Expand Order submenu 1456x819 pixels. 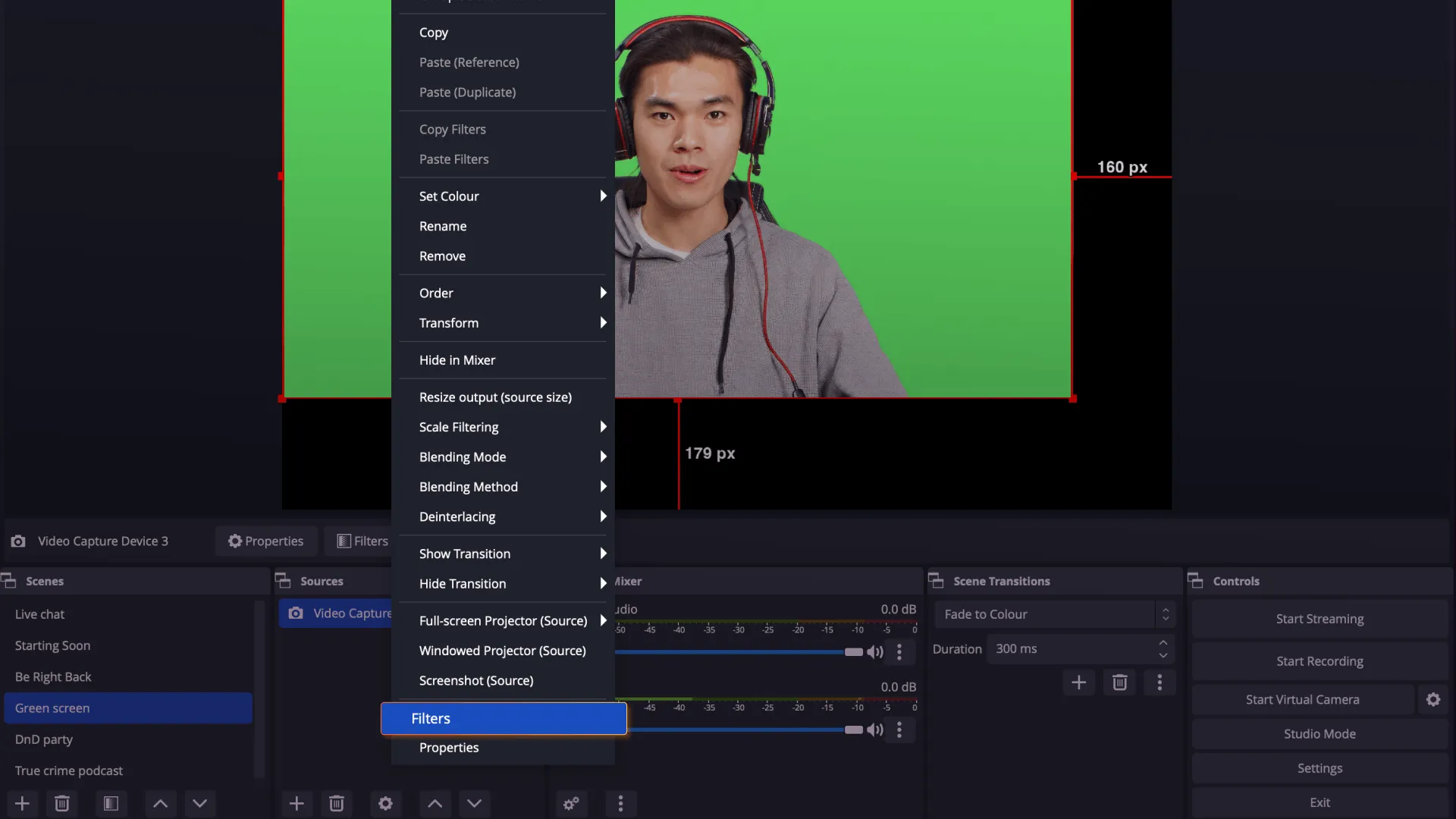click(x=504, y=293)
